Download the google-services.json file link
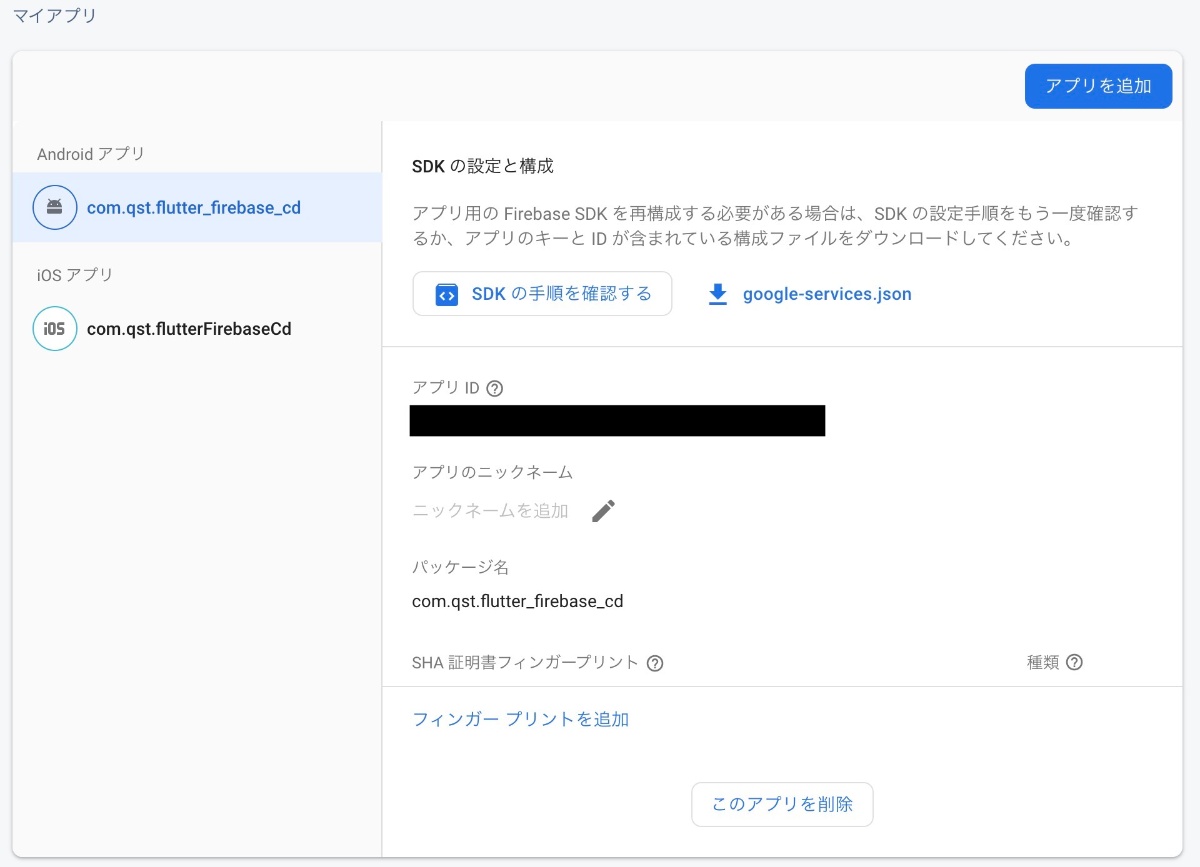The image size is (1200, 867). pyautogui.click(x=827, y=295)
